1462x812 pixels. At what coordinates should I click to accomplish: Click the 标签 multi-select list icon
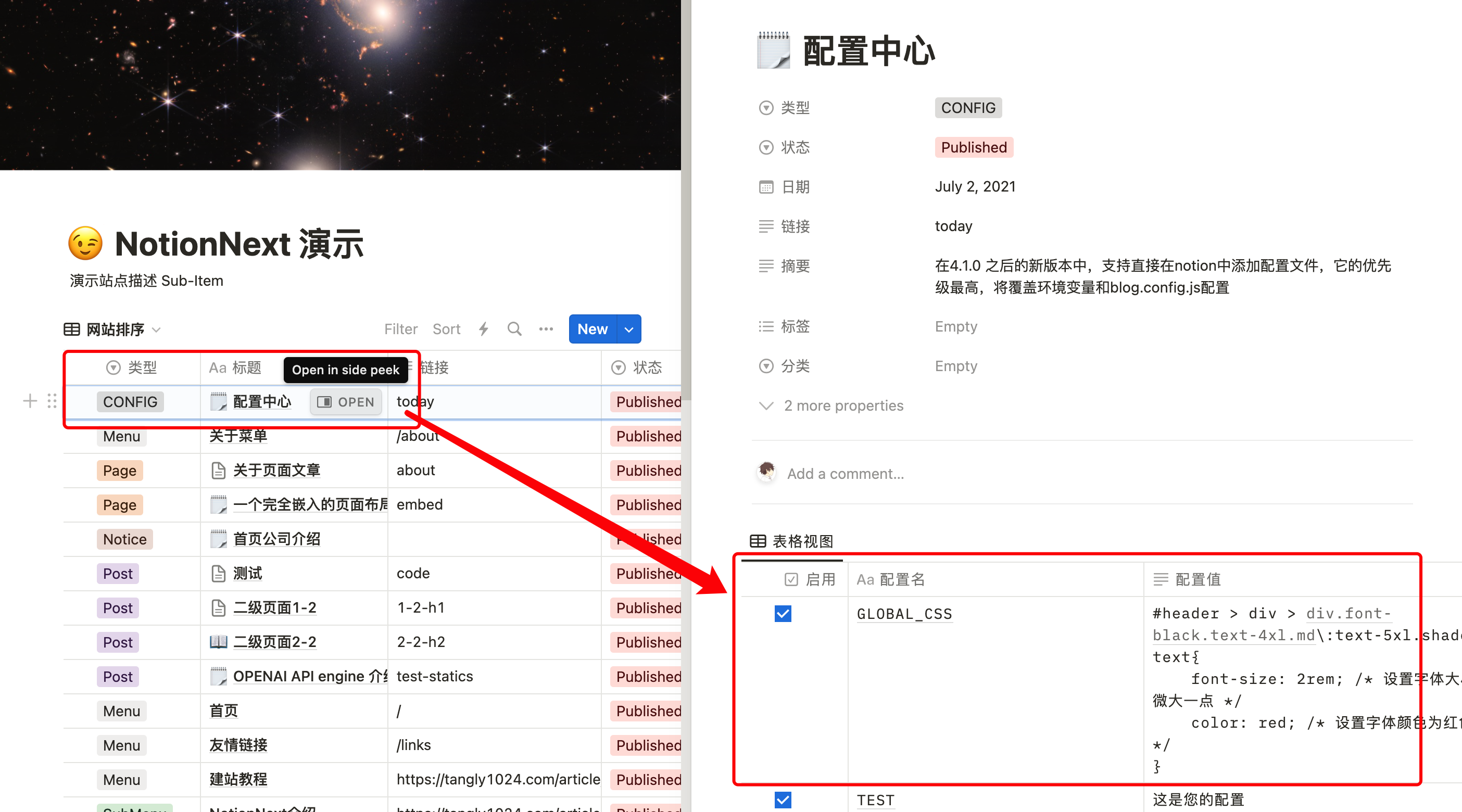(766, 326)
